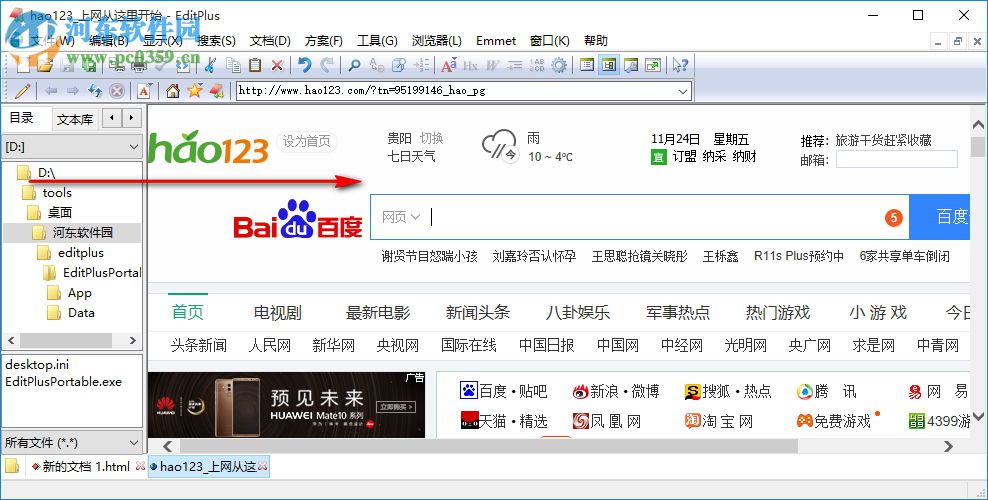Viewport: 988px width, 500px height.
Task: Open the Emmet menu
Action: pos(496,41)
